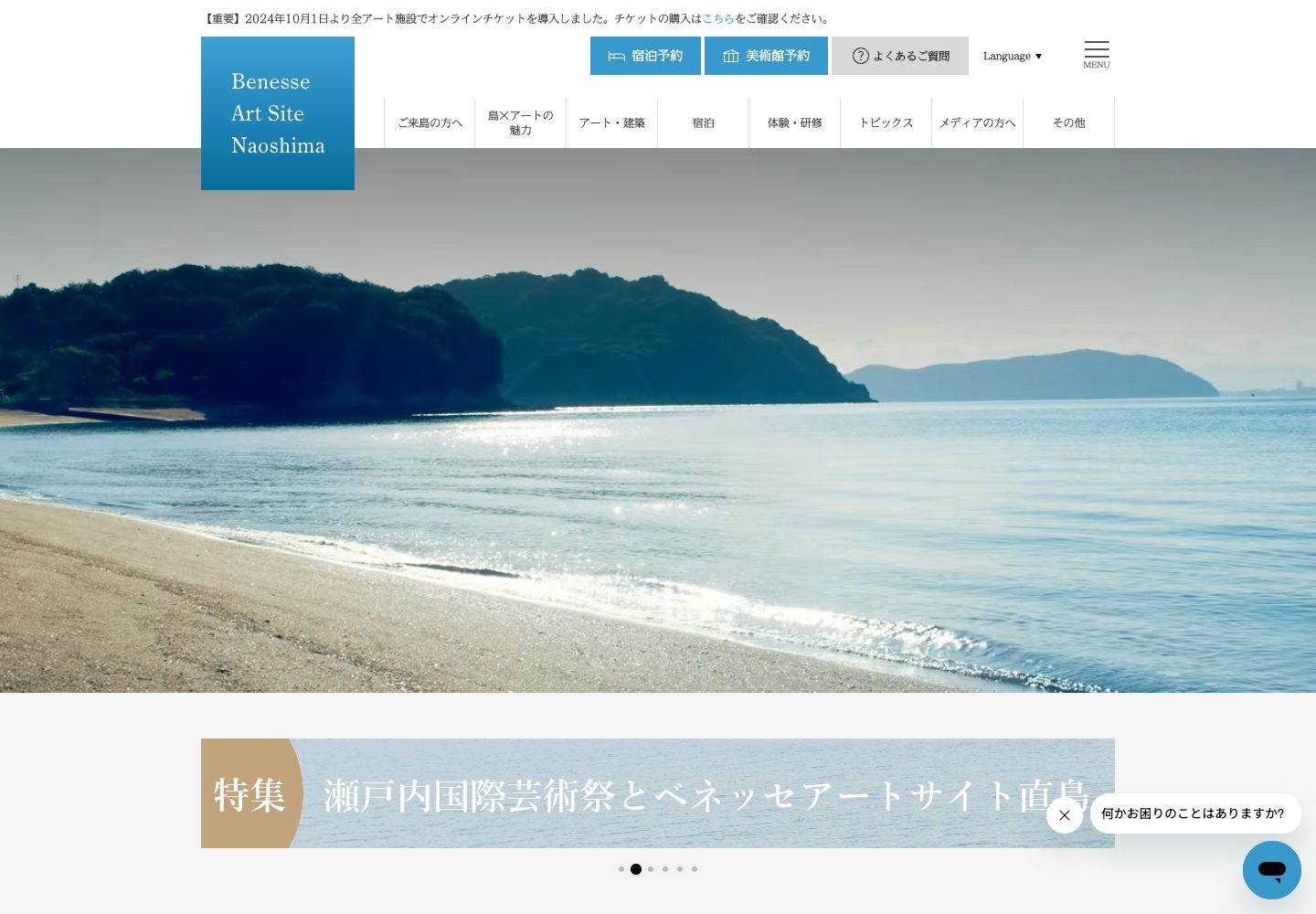Click the 美術館予約 museum booking button
The height and width of the screenshot is (914, 1316).
(x=766, y=56)
